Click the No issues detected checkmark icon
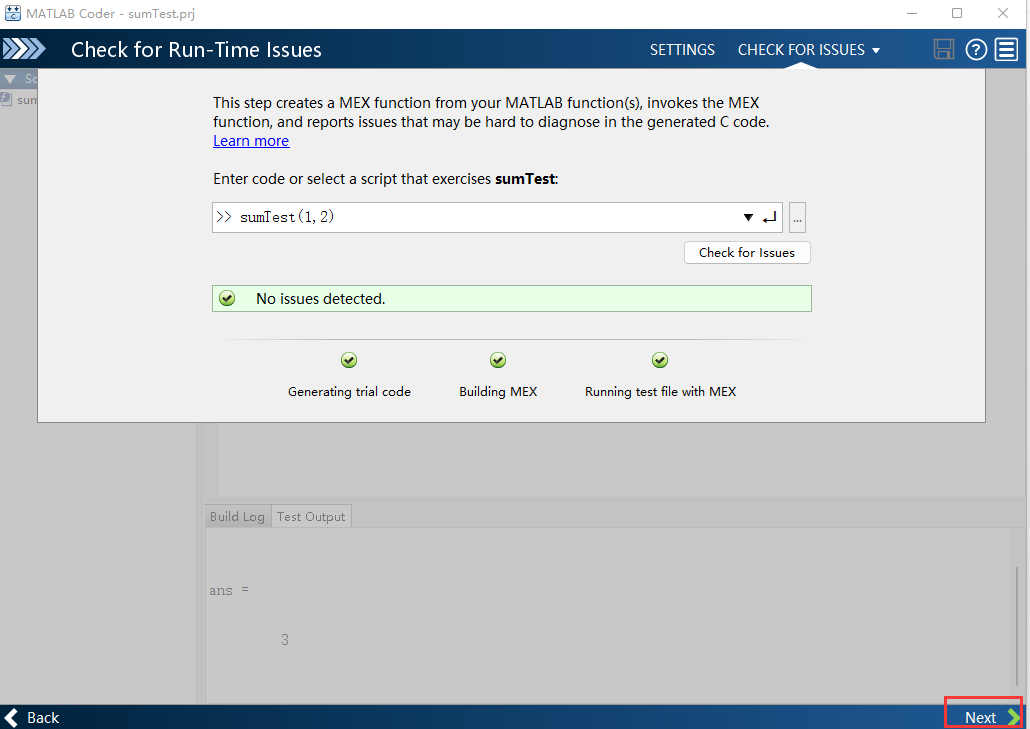1030x729 pixels. pos(227,299)
